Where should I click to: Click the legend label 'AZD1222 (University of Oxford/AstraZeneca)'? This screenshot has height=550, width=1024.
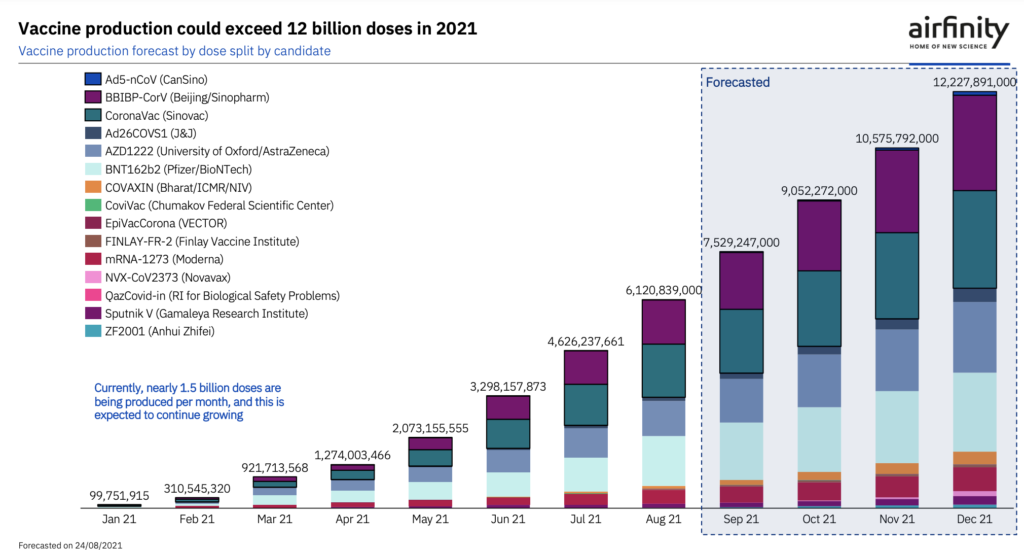(217, 151)
